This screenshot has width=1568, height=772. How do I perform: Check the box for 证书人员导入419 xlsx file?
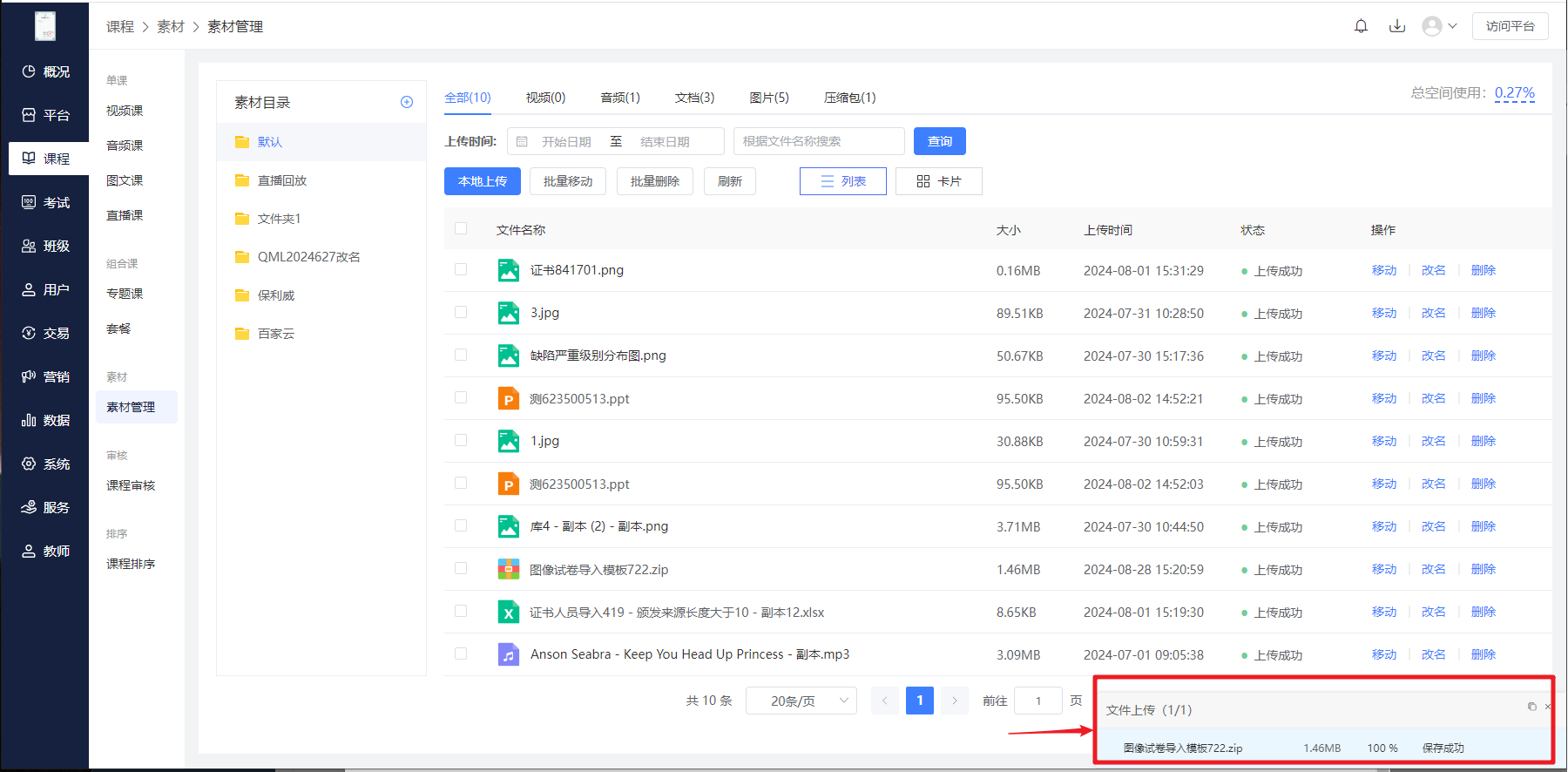coord(461,611)
